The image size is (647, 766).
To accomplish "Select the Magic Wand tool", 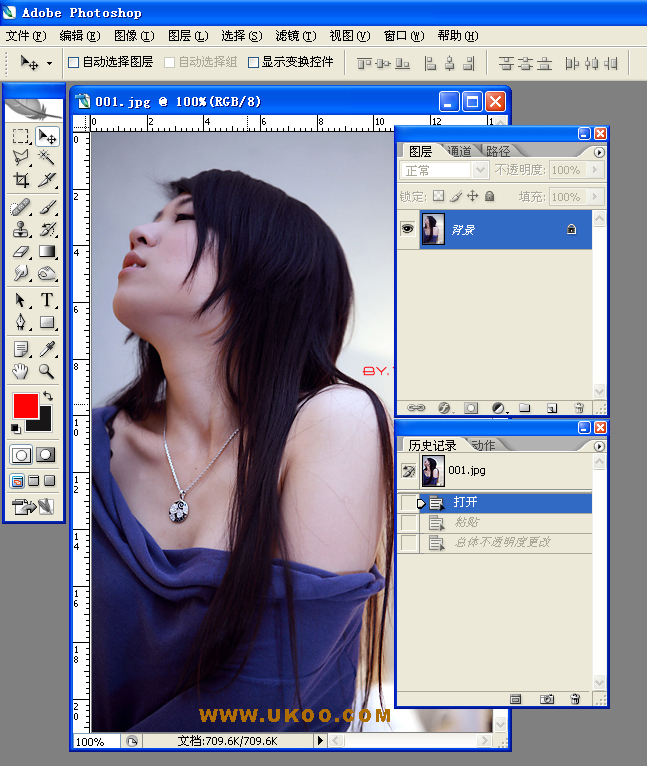I will pos(47,158).
